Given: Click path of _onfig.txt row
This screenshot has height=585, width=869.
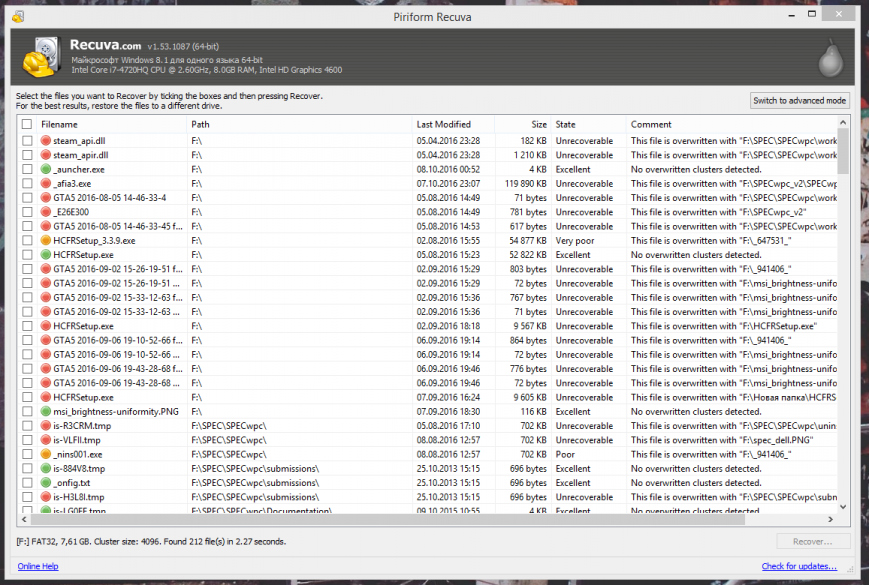Looking at the screenshot, I should [x=255, y=483].
